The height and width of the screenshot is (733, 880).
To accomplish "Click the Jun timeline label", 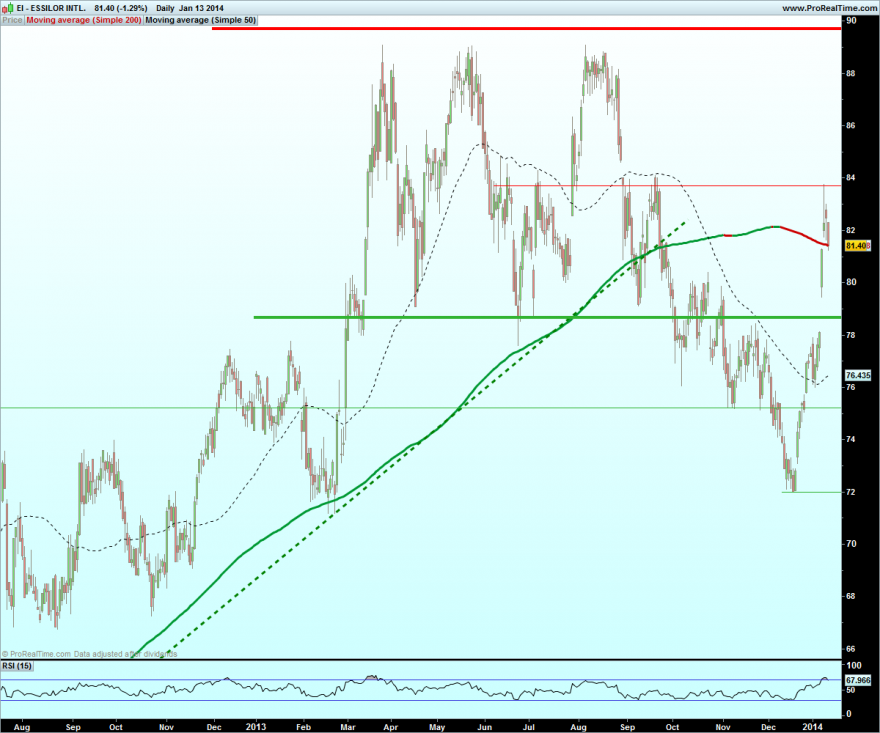I will pyautogui.click(x=484, y=727).
